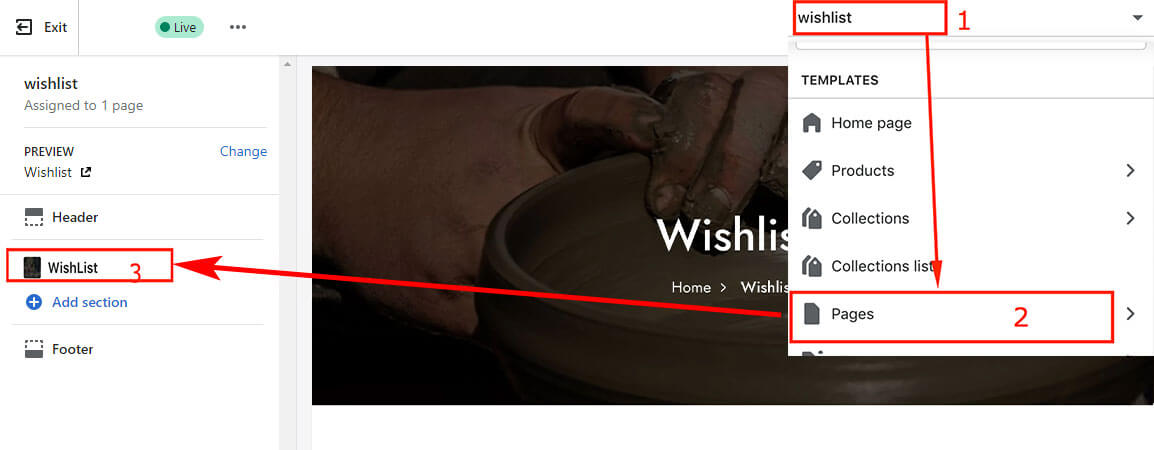Open Wishlist preview external link icon

coord(86,172)
